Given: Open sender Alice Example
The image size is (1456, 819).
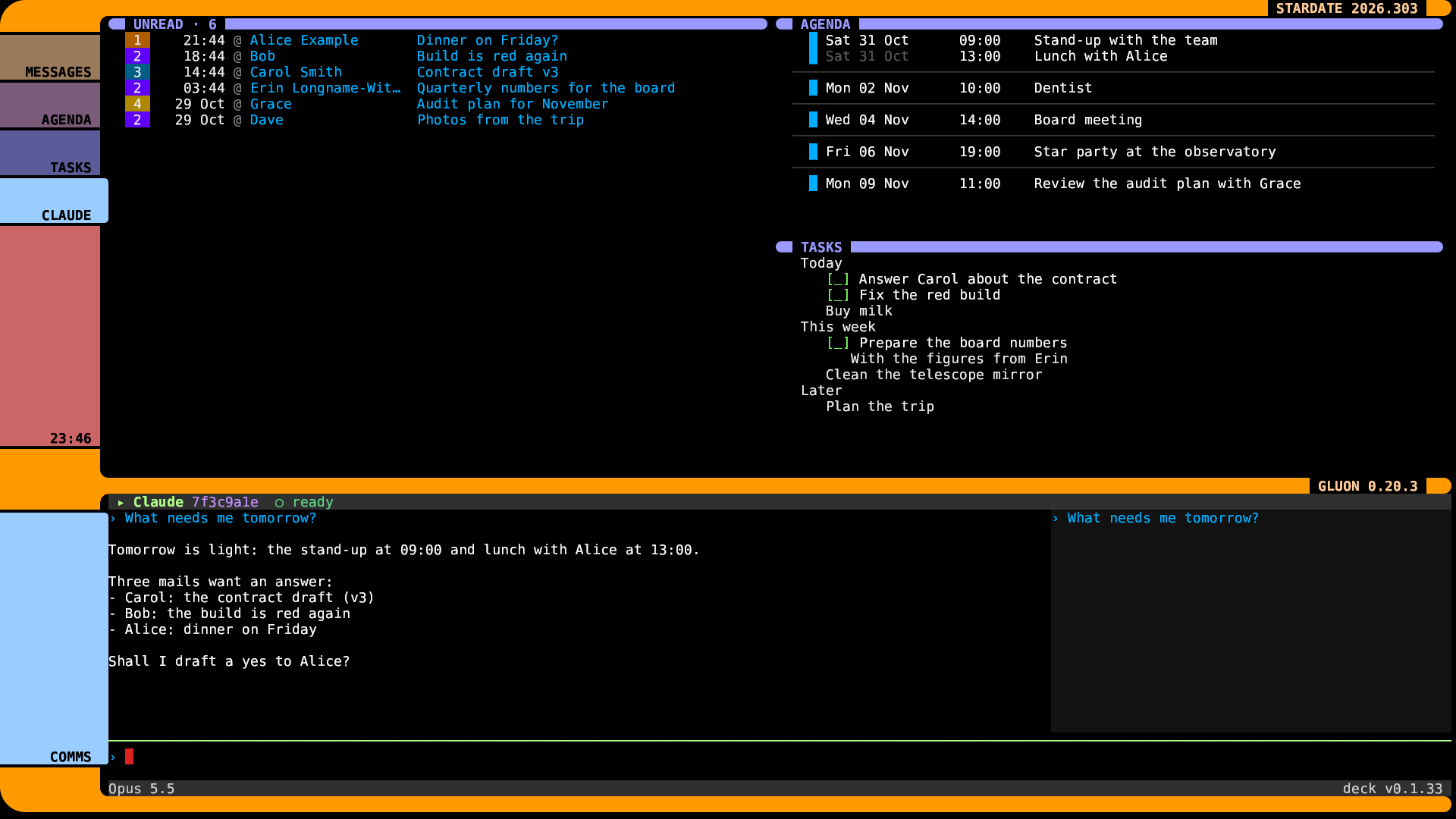Looking at the screenshot, I should 304,40.
